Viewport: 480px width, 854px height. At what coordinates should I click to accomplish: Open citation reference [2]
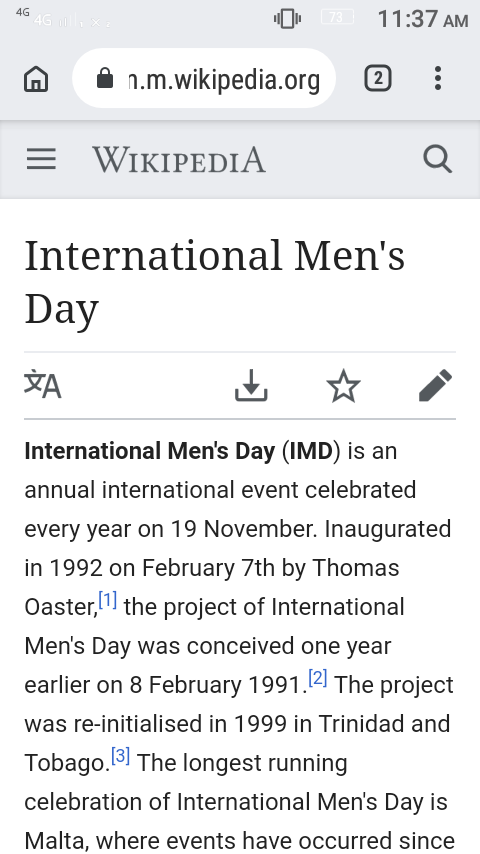click(318, 679)
